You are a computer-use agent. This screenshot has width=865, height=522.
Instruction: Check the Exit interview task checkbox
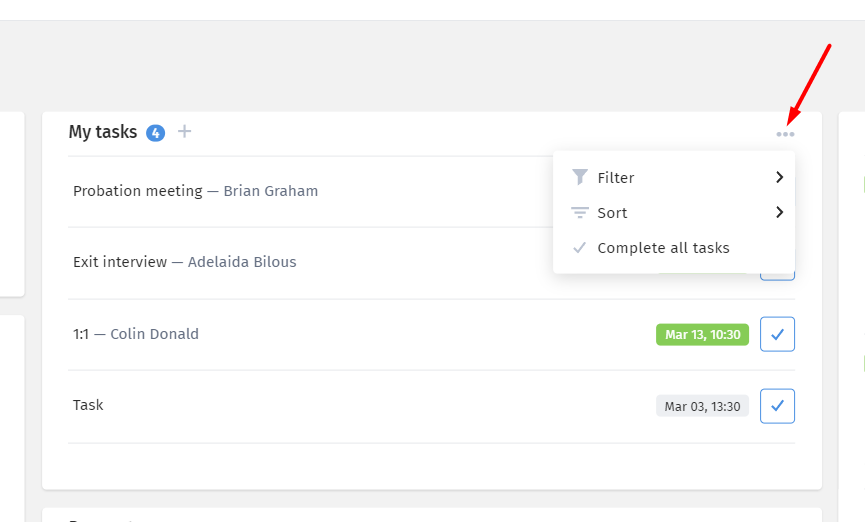pos(777,276)
